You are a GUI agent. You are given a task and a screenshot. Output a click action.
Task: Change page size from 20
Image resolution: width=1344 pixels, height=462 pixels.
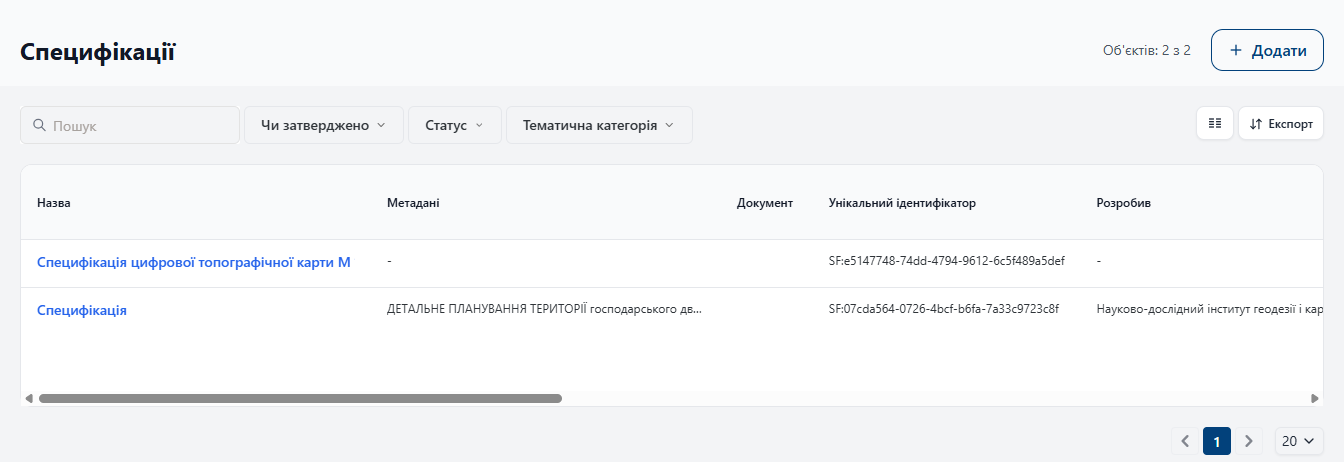click(1299, 441)
